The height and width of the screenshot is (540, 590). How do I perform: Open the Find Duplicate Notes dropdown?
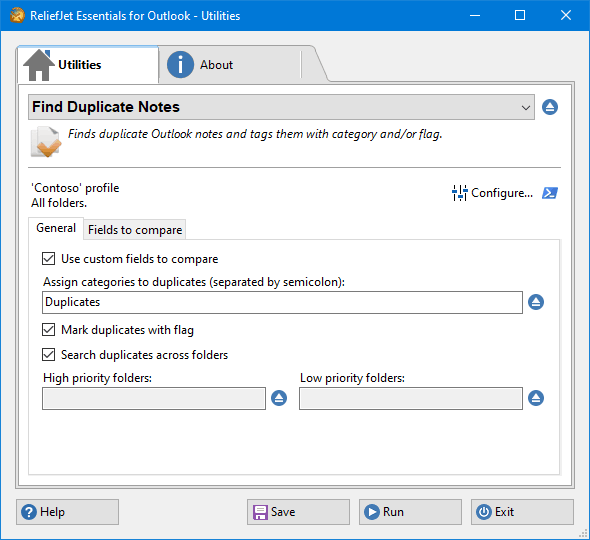[x=281, y=107]
